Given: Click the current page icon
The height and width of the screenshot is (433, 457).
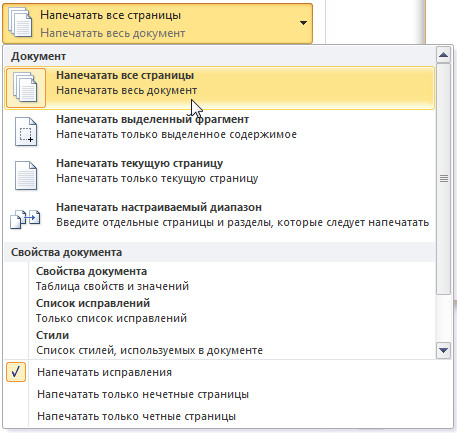Looking at the screenshot, I should pos(26,176).
